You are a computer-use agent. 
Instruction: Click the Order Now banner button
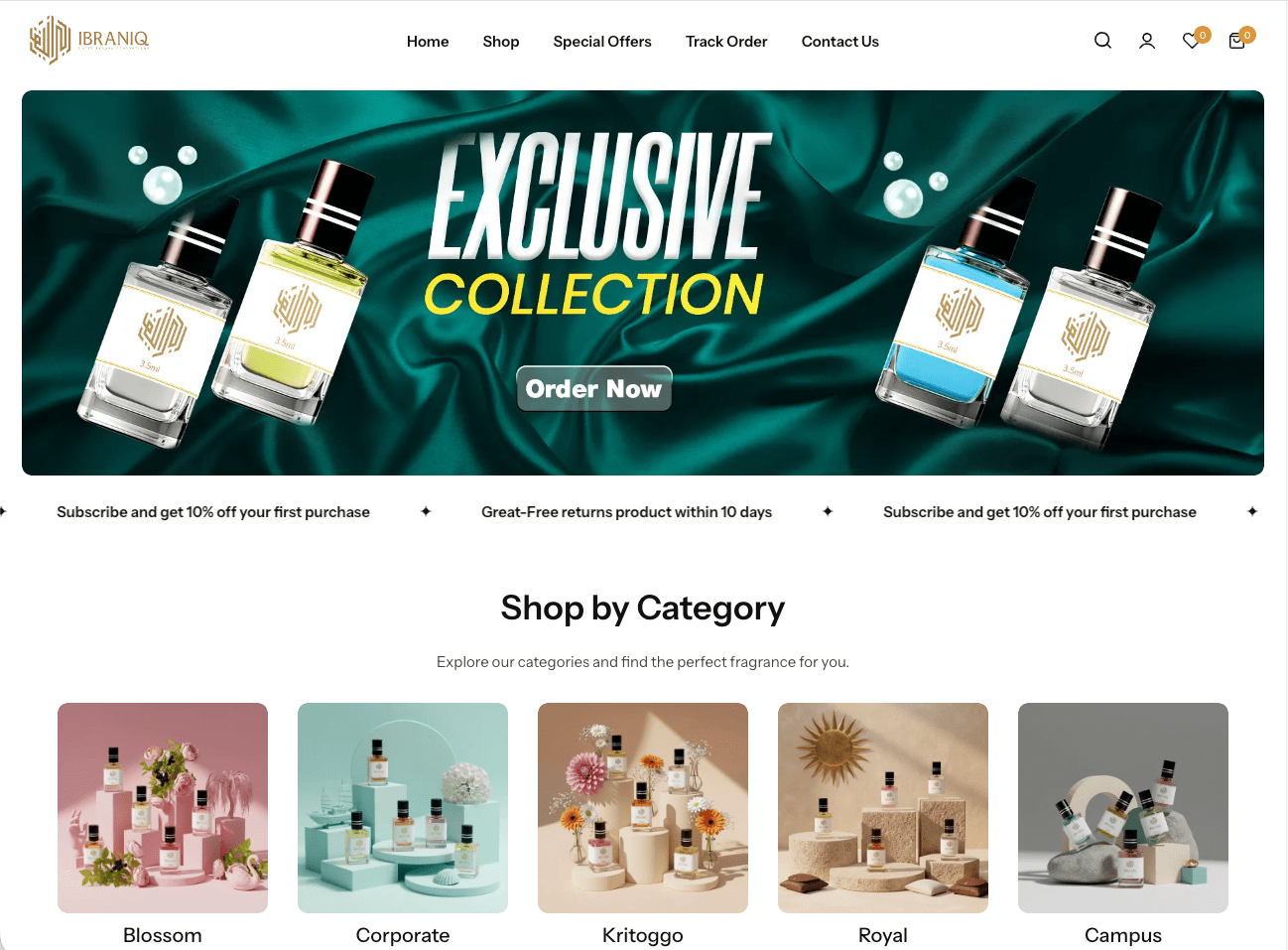pyautogui.click(x=594, y=388)
